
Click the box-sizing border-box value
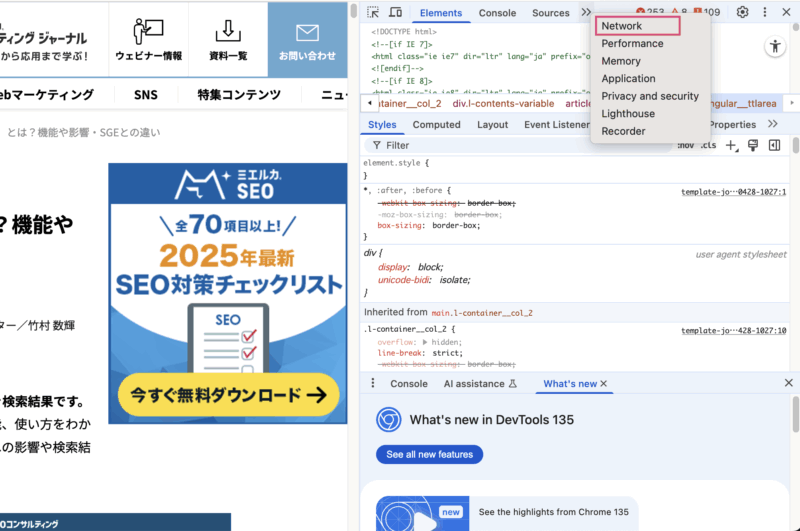(456, 225)
